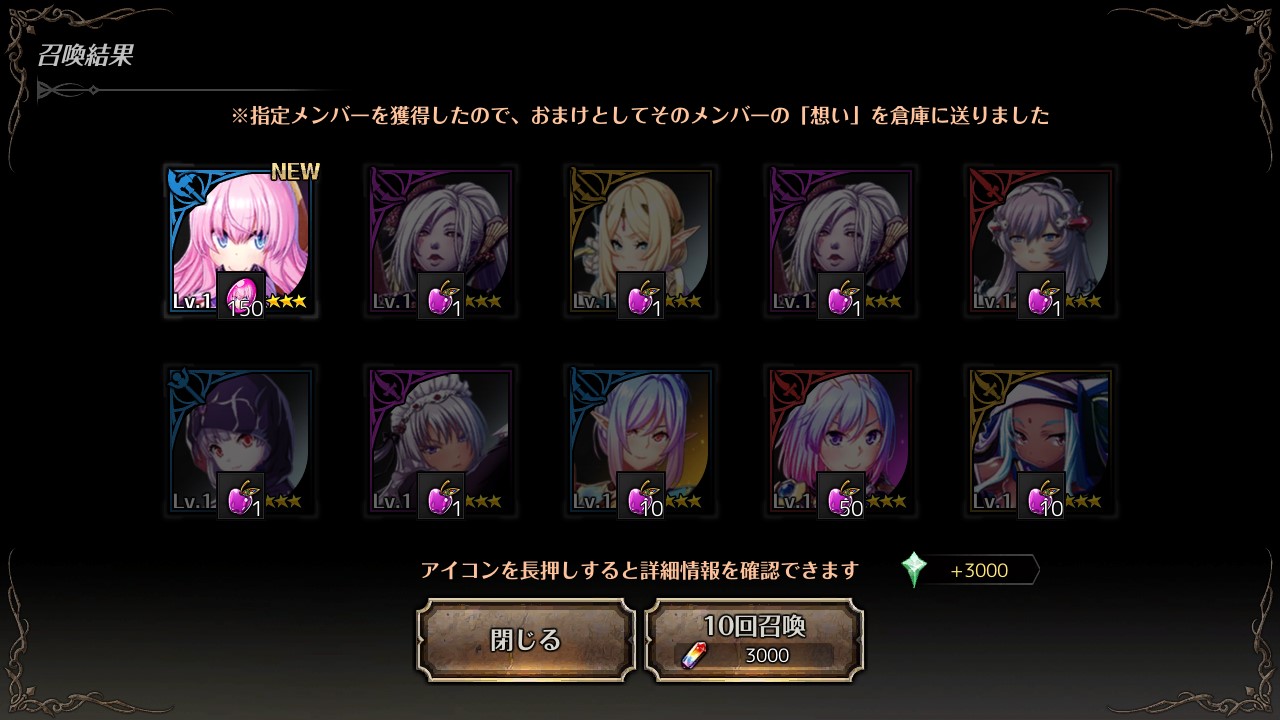Tap the +3000 crystal reward counter
This screenshot has height=720, width=1280.
click(x=979, y=570)
